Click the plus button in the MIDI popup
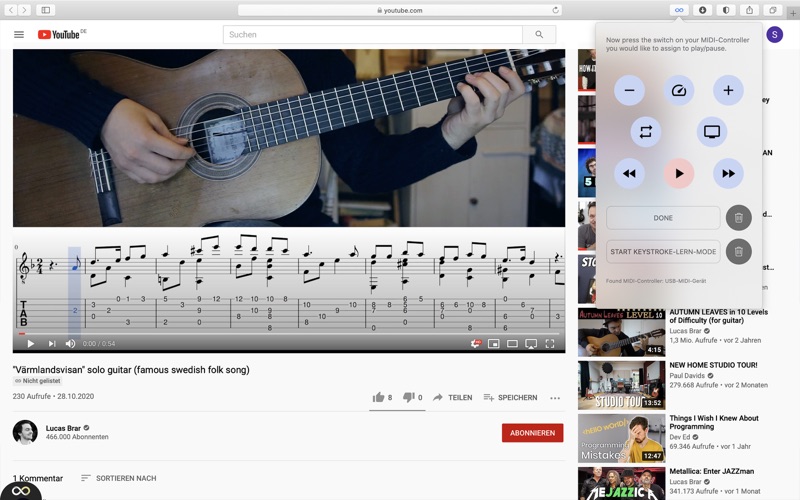800x500 pixels. pos(728,91)
